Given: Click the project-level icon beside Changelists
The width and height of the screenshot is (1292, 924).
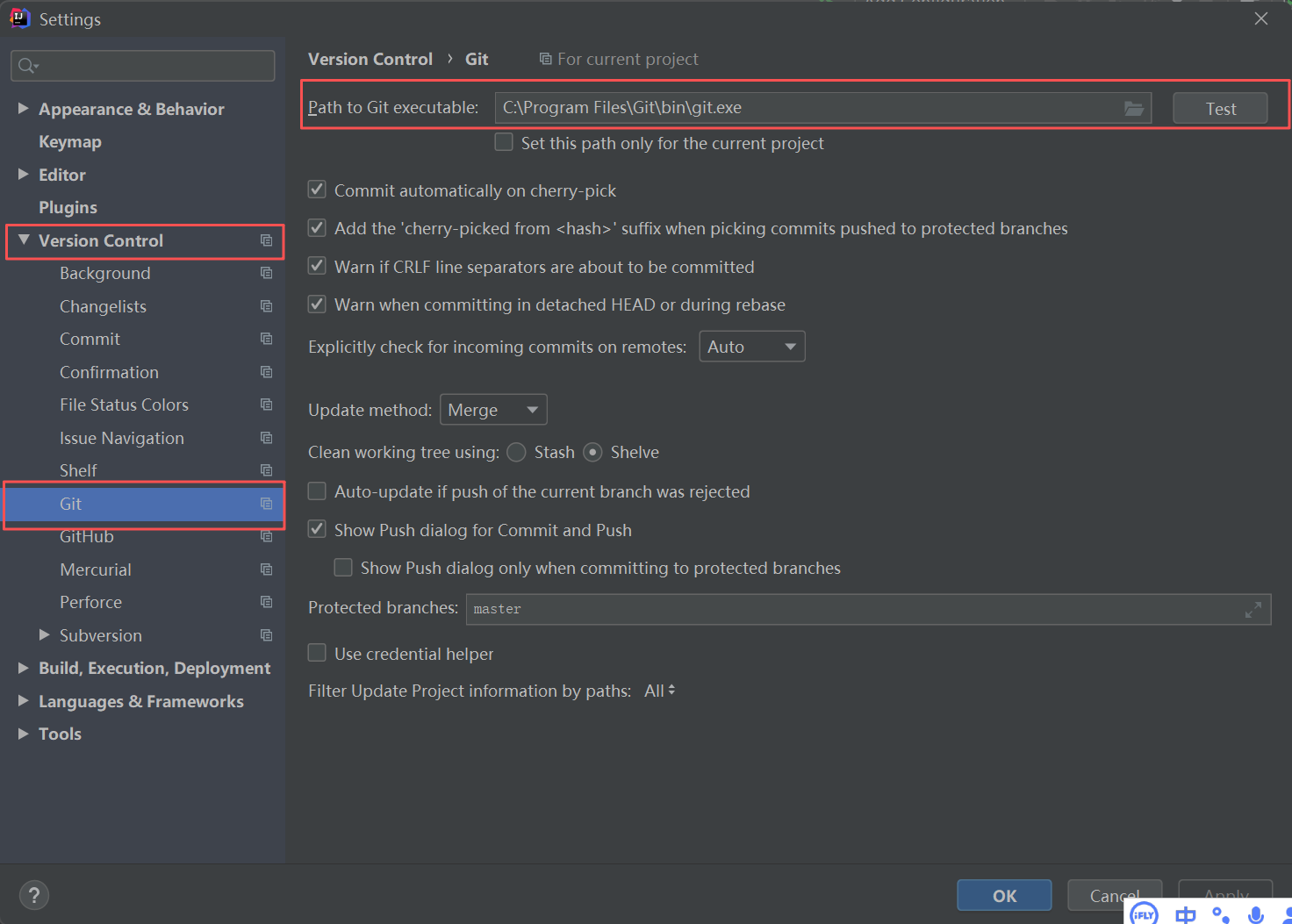Looking at the screenshot, I should coord(267,306).
